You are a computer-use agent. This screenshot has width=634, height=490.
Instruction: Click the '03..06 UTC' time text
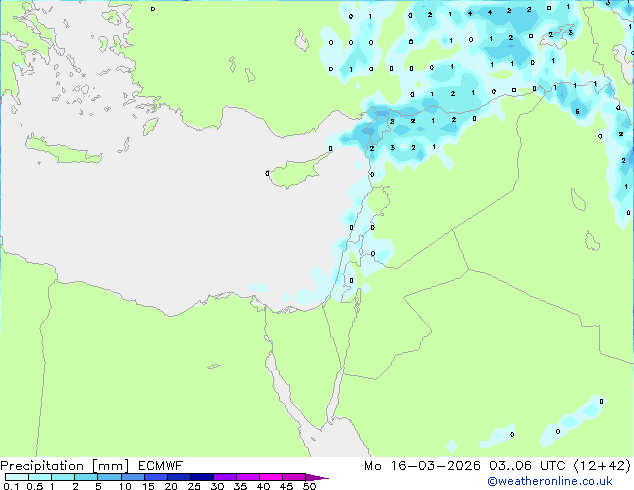[x=527, y=466]
